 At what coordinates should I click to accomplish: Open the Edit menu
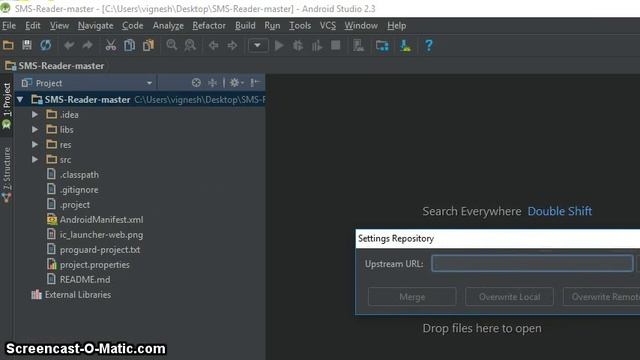tap(33, 26)
